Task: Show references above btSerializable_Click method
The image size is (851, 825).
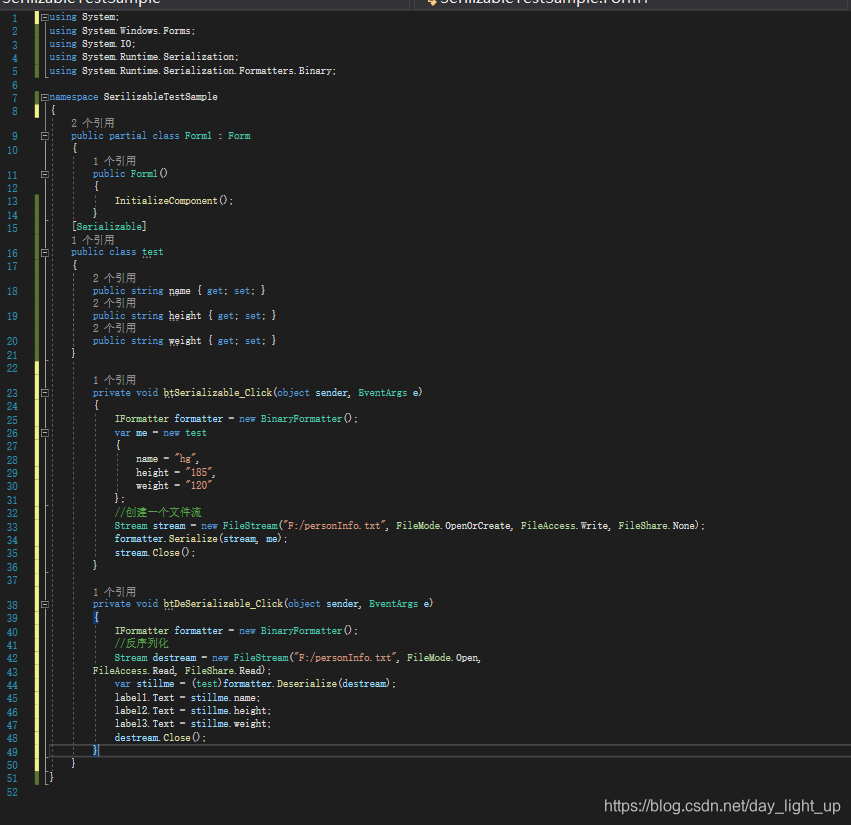Action: [x=114, y=380]
